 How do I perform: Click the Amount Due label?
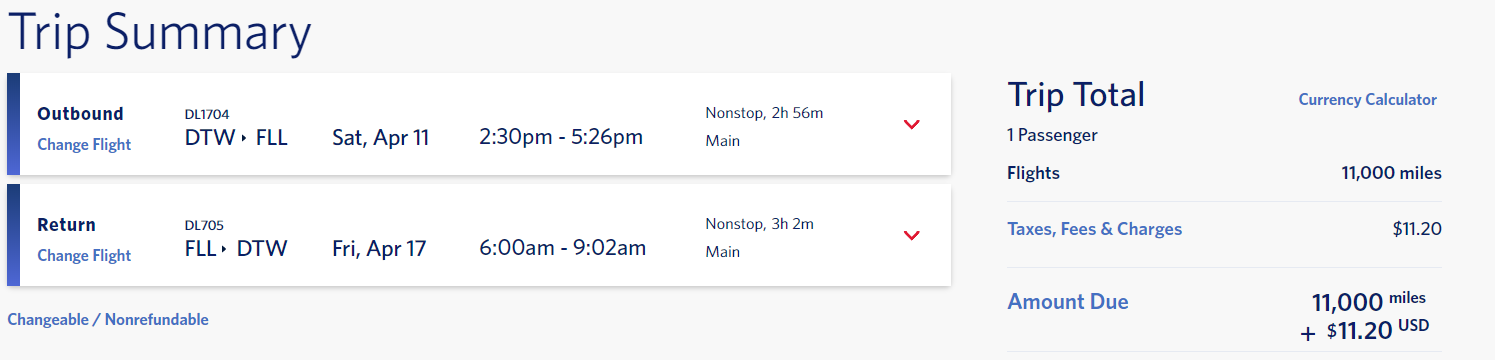[x=1067, y=301]
